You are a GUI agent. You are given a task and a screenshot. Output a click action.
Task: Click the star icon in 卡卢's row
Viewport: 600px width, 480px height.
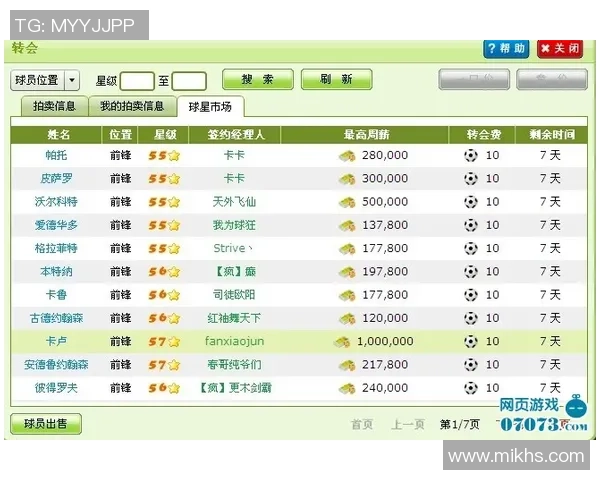tap(173, 341)
